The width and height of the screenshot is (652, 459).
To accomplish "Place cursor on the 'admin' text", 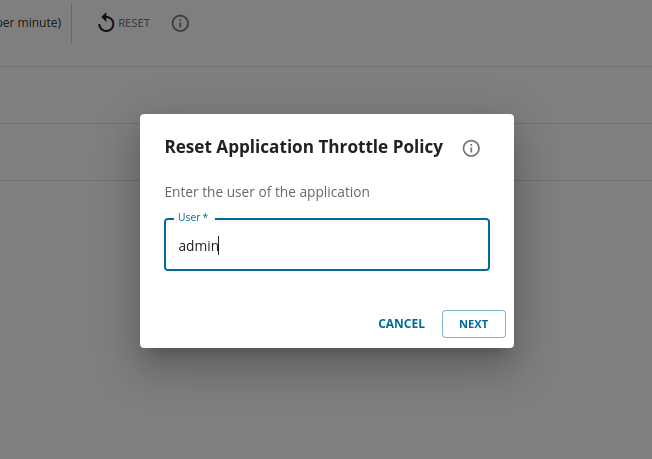I will 197,246.
